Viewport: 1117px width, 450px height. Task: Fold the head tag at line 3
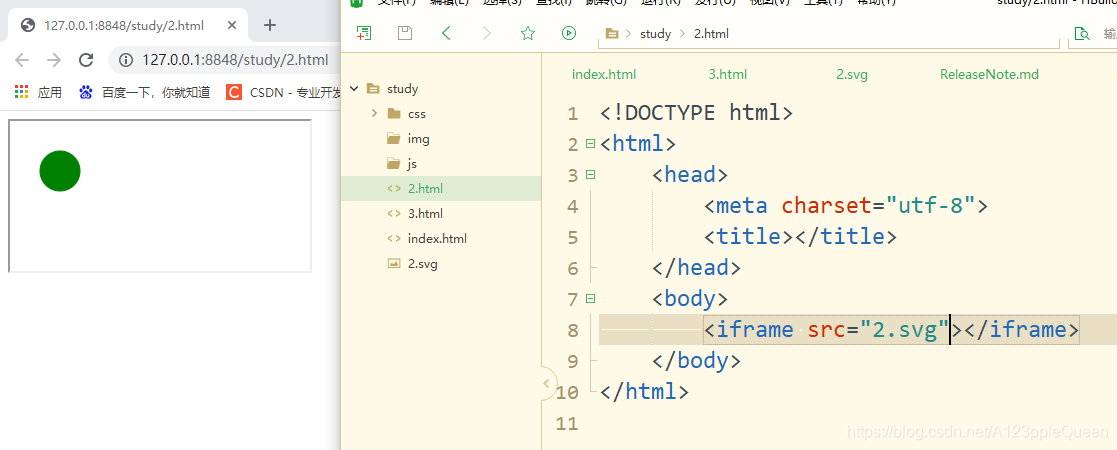coord(590,174)
